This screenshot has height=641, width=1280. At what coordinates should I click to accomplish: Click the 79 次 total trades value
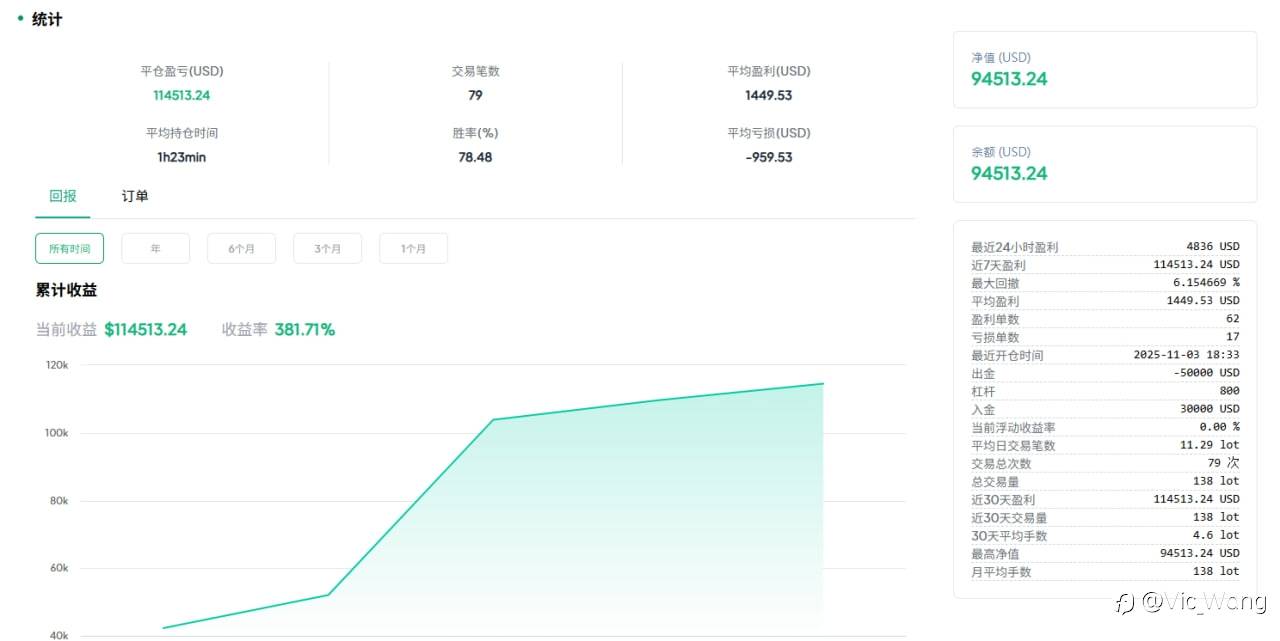(1224, 463)
